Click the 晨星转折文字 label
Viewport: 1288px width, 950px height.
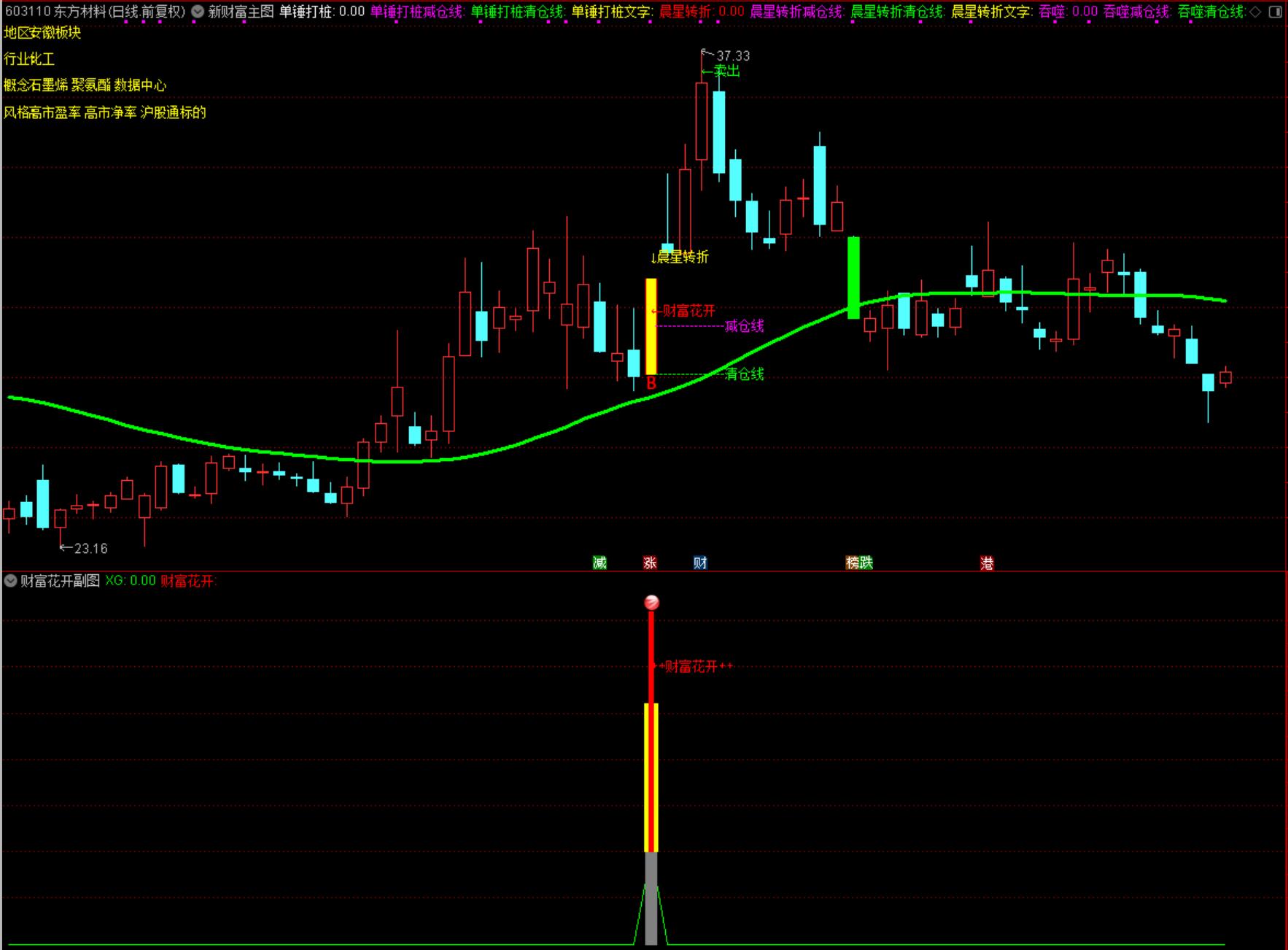point(992,12)
